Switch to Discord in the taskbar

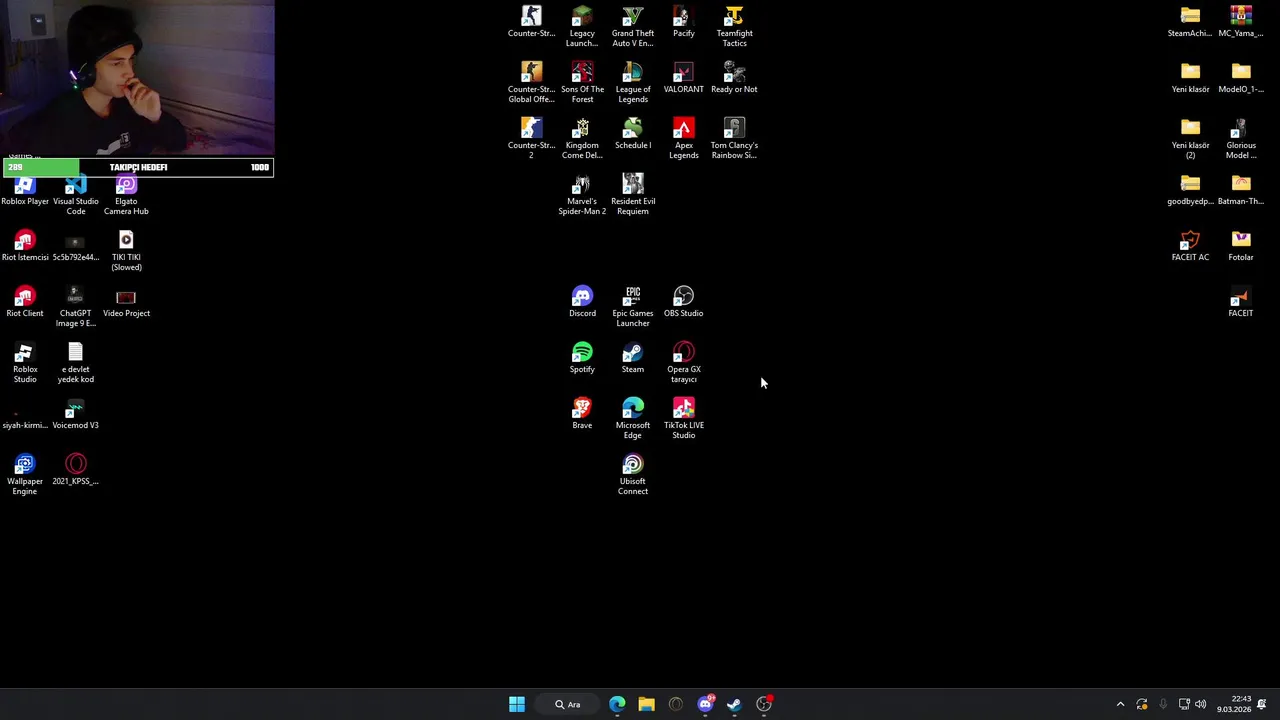705,704
